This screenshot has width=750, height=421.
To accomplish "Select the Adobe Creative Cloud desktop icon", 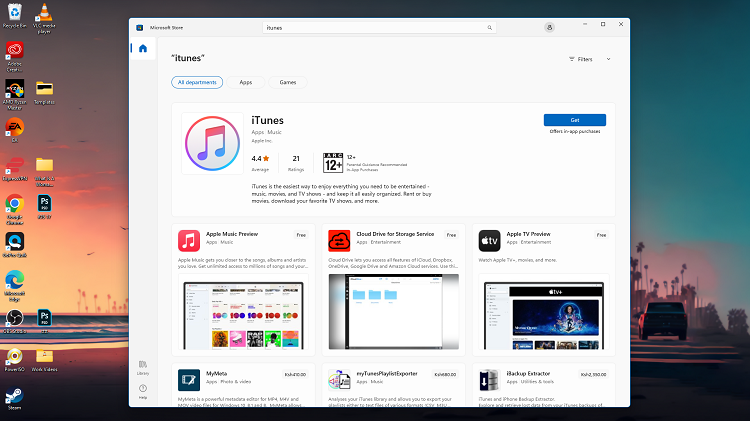I will point(15,56).
